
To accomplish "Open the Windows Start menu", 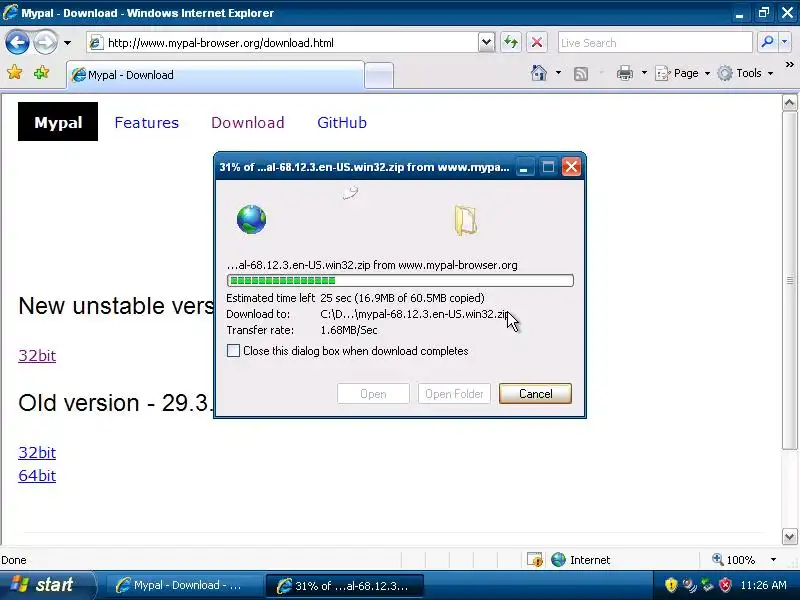I will click(x=47, y=585).
